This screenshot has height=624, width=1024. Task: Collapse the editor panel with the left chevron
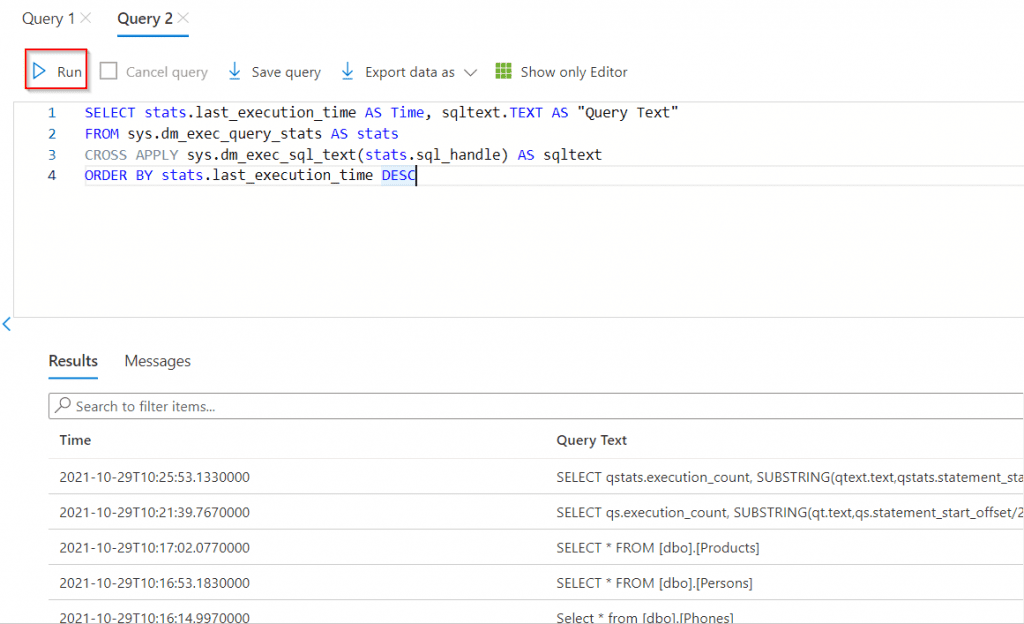[x=7, y=322]
